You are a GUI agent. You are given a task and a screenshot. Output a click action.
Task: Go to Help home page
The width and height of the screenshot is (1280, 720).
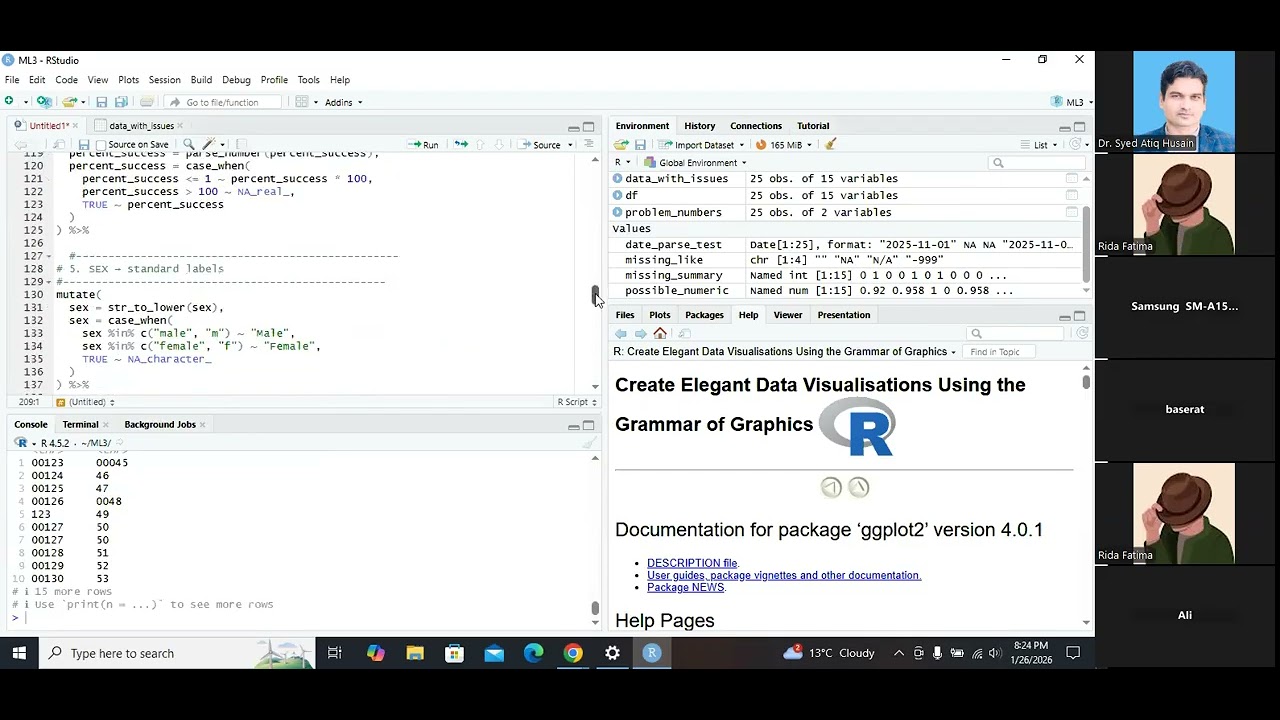pyautogui.click(x=660, y=334)
